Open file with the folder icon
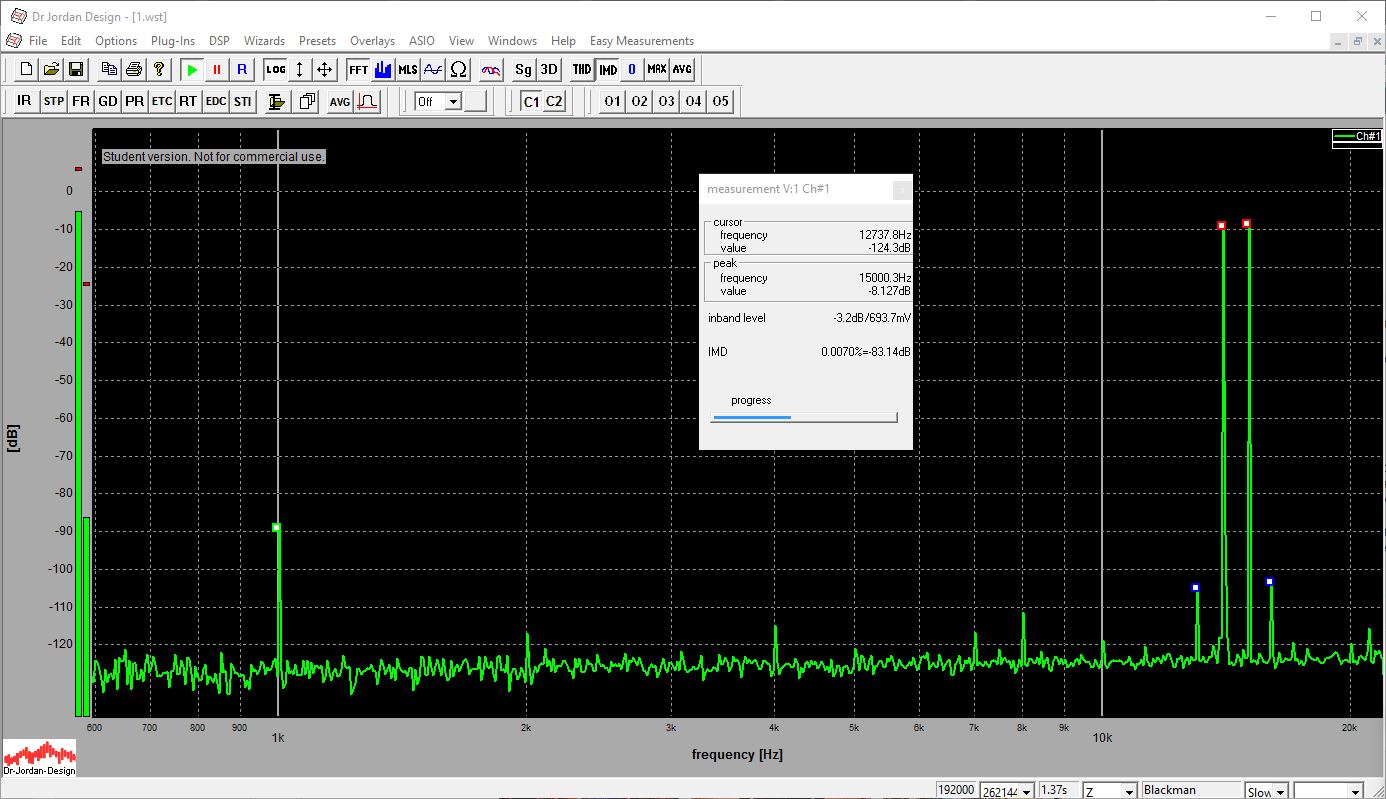Screen dimensions: 1386x799 click(51, 70)
